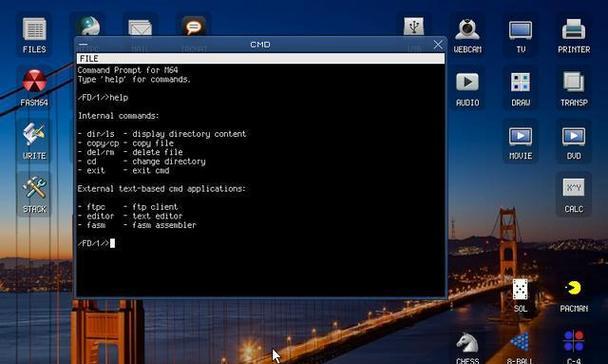This screenshot has height=364, width=608.
Task: Click 'dir/ls - display directory content' line
Action: point(162,134)
